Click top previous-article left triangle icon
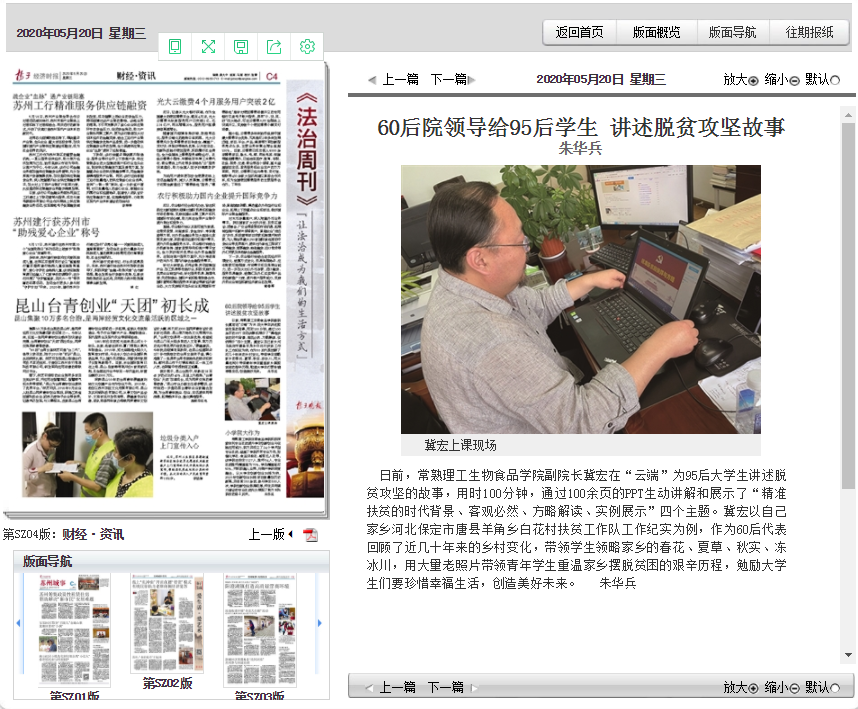Image resolution: width=858 pixels, height=709 pixels. [x=372, y=80]
